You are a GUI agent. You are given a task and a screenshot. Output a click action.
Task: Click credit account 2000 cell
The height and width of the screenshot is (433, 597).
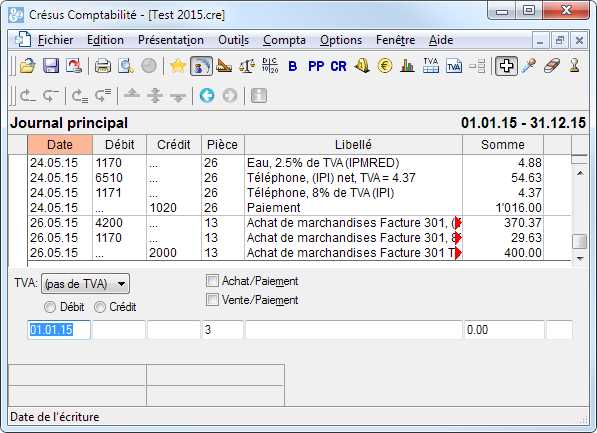click(163, 253)
